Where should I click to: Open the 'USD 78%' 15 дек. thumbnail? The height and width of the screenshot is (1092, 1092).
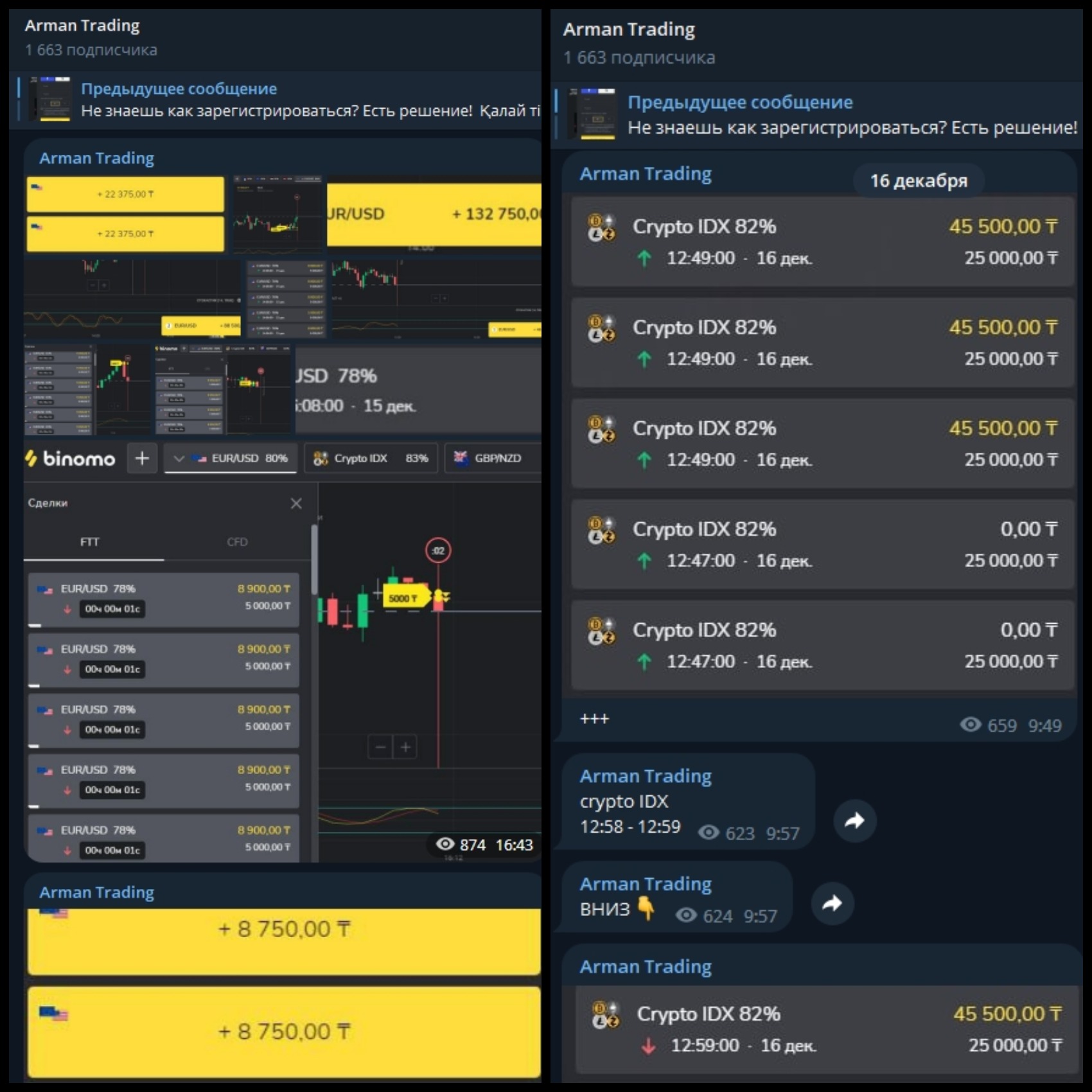(418, 390)
